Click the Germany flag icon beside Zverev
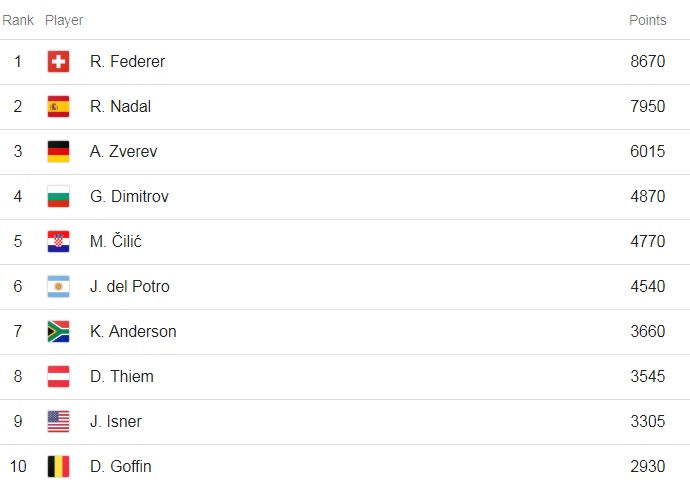The image size is (690, 484). coord(59,151)
